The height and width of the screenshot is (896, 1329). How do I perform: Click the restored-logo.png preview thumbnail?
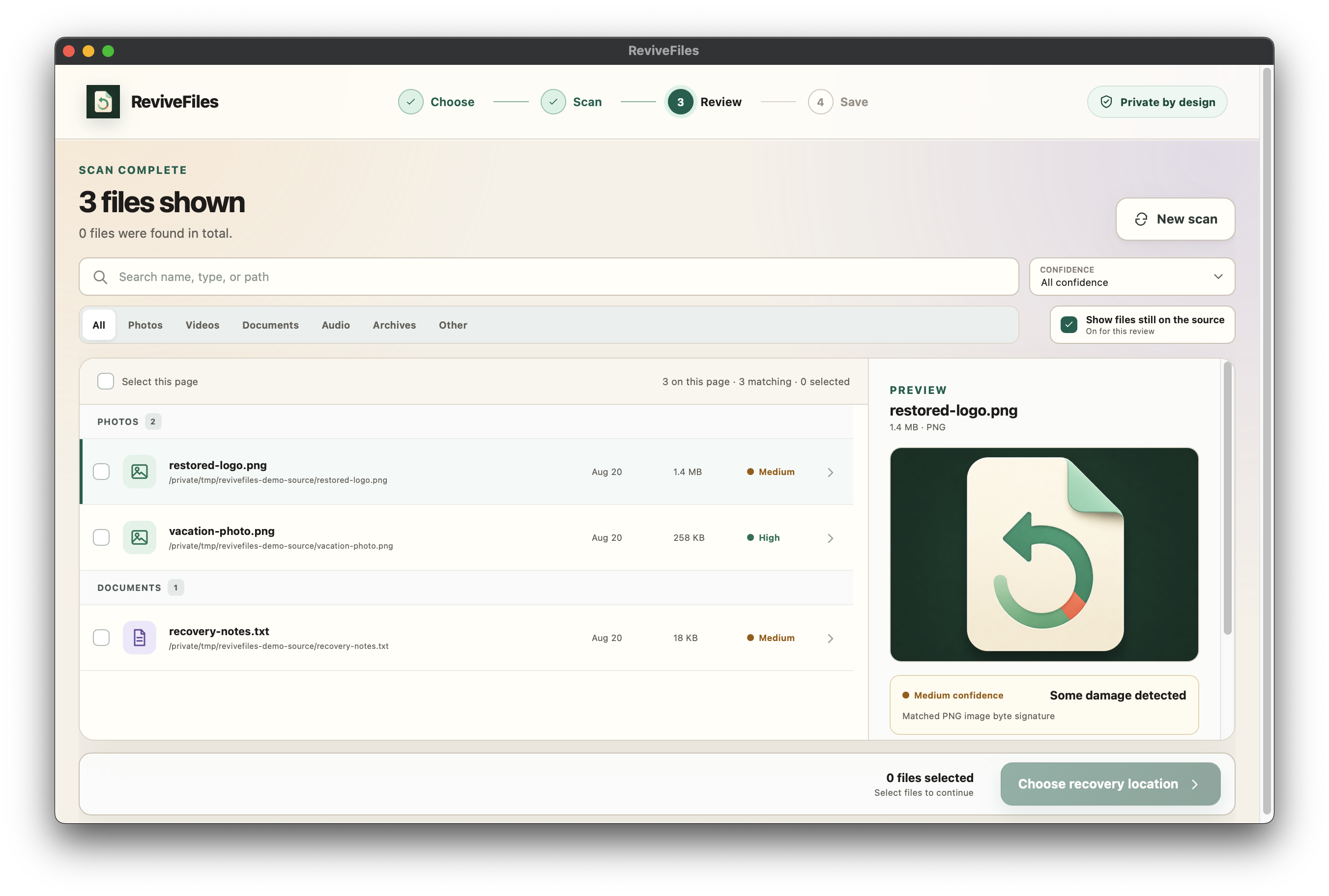pos(1044,554)
